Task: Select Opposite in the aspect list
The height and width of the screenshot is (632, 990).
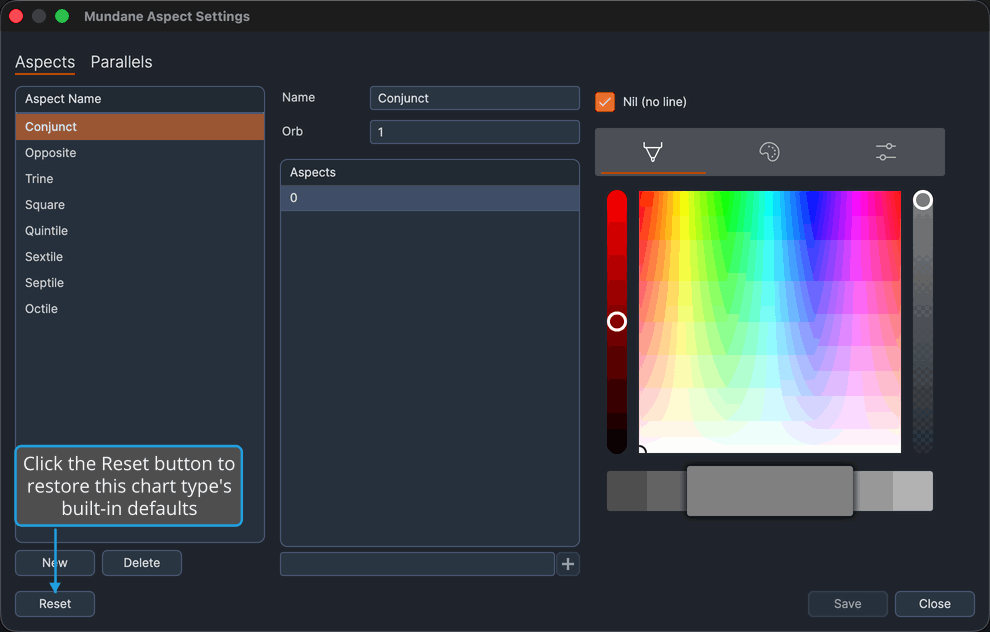Action: click(140, 153)
